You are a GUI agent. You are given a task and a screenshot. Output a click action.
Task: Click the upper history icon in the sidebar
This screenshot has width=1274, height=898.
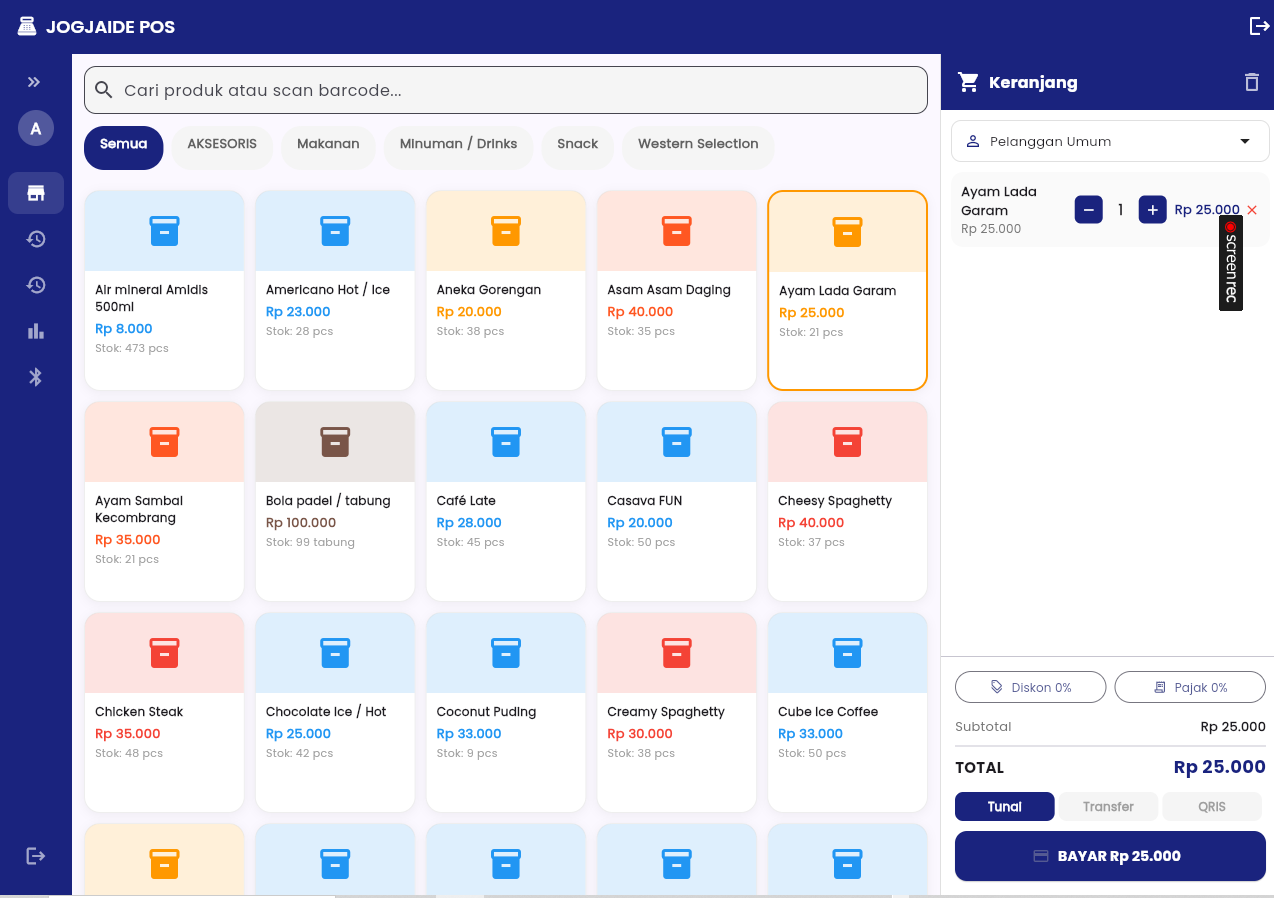(x=36, y=239)
